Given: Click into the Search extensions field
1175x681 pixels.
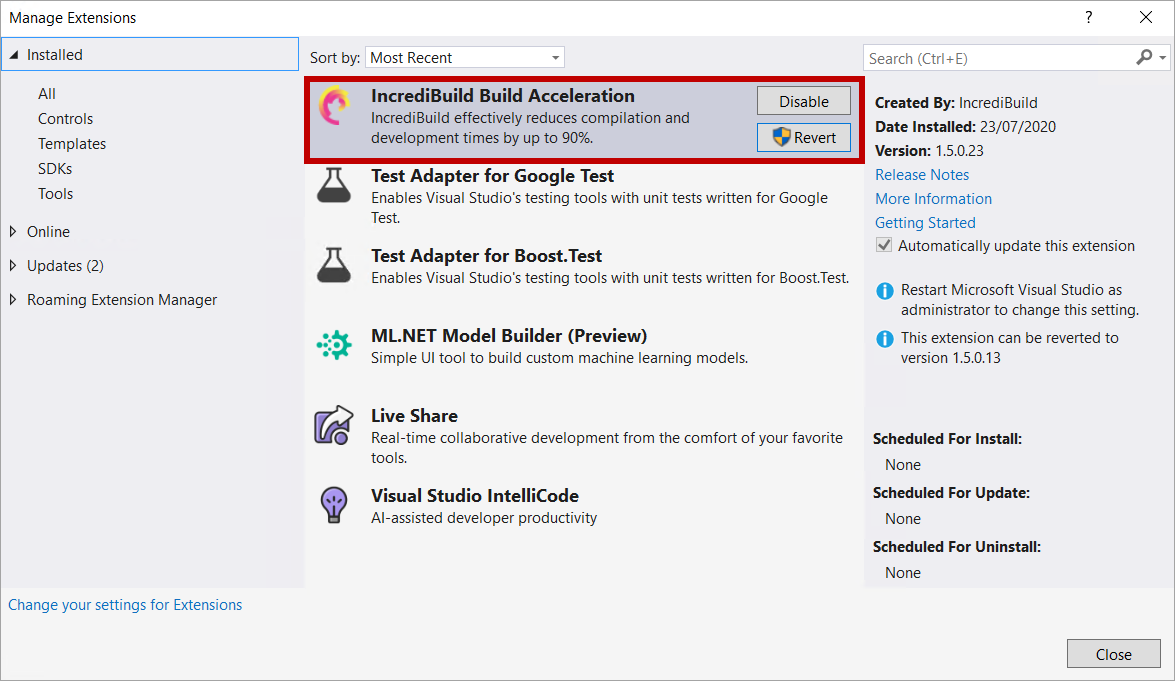Looking at the screenshot, I should point(997,58).
